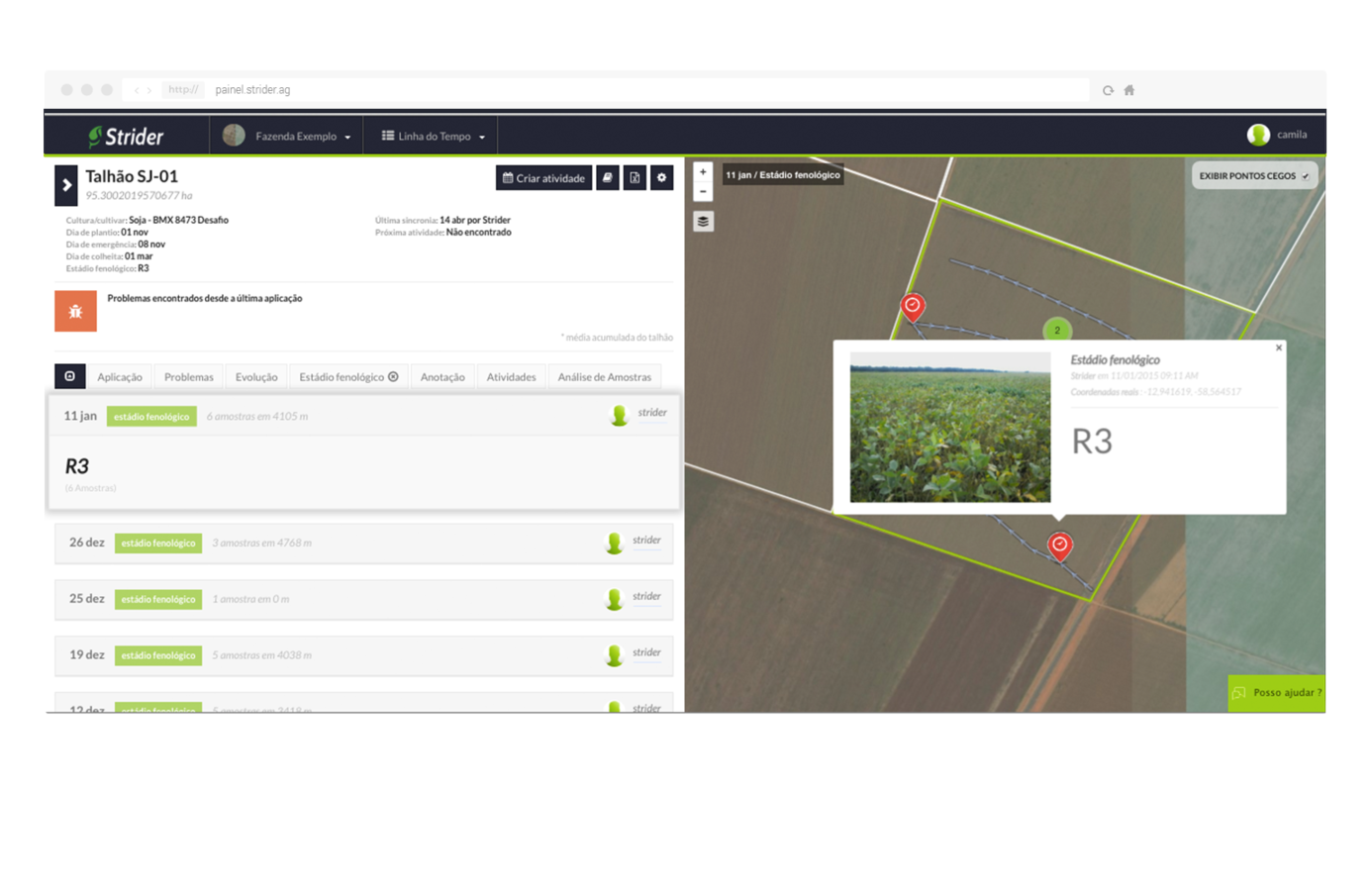Screen dimensions: 1372x891
Task: Switch to the Aplicação tab
Action: (x=120, y=377)
